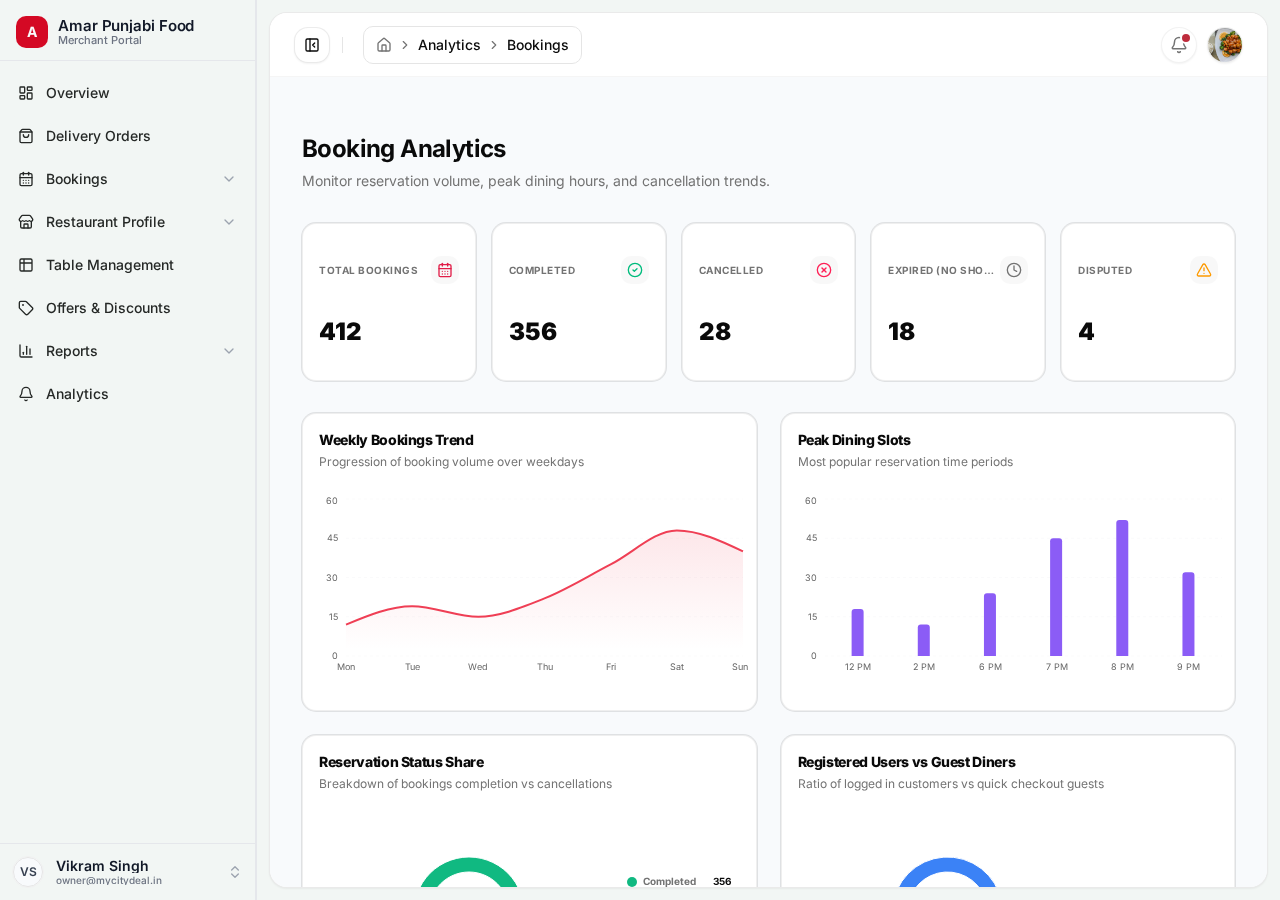1280x900 pixels.
Task: Open the user avatar menu
Action: click(x=1225, y=45)
